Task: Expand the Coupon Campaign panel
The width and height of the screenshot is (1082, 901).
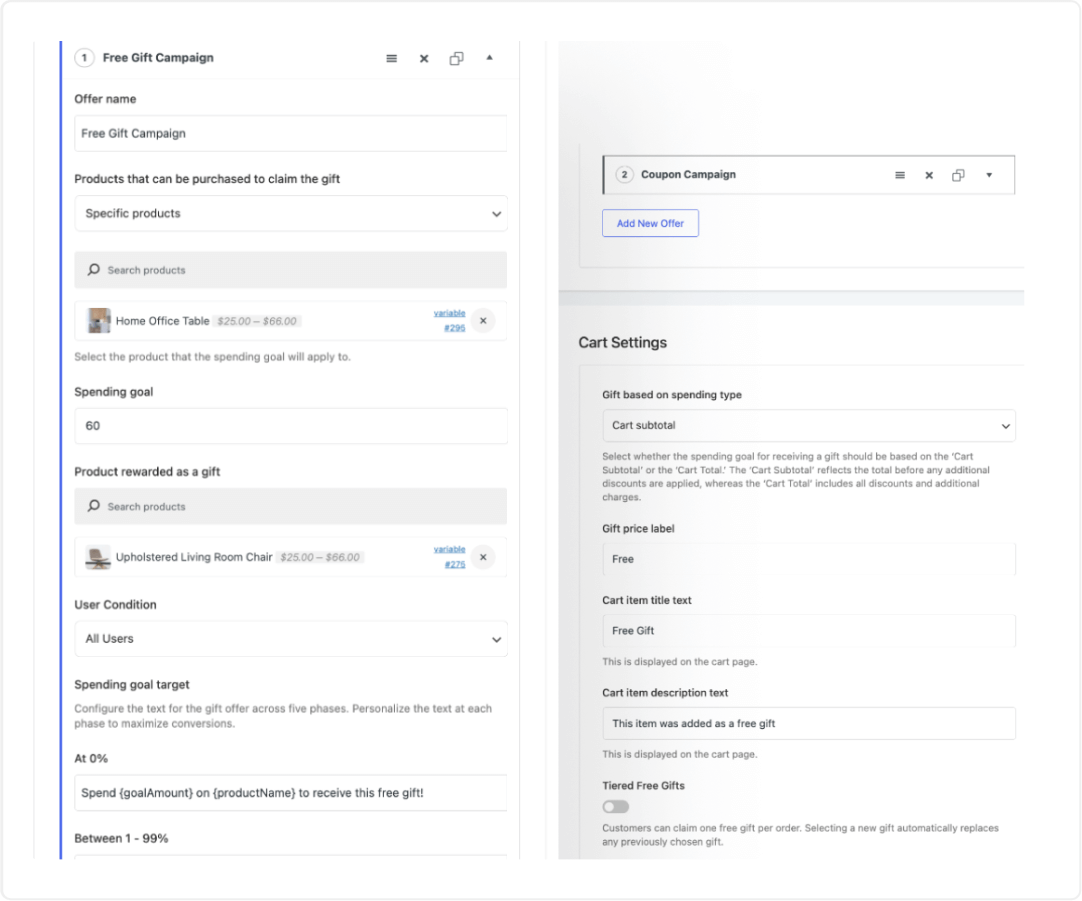Action: click(x=989, y=175)
